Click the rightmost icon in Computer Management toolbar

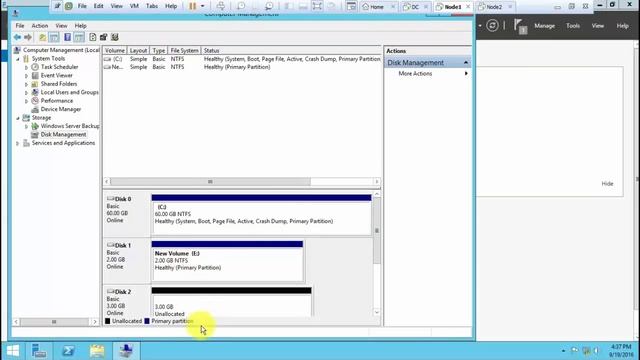115,38
